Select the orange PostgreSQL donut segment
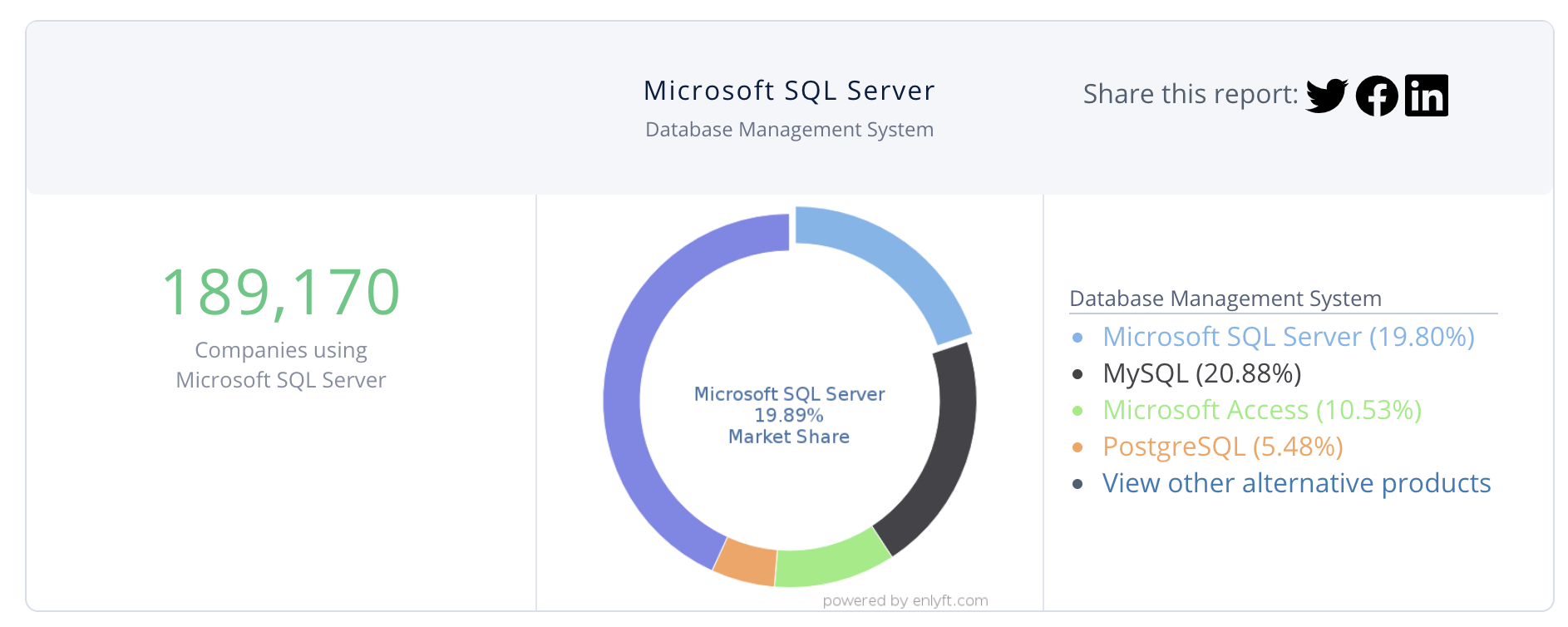The image size is (1568, 627). 745,561
